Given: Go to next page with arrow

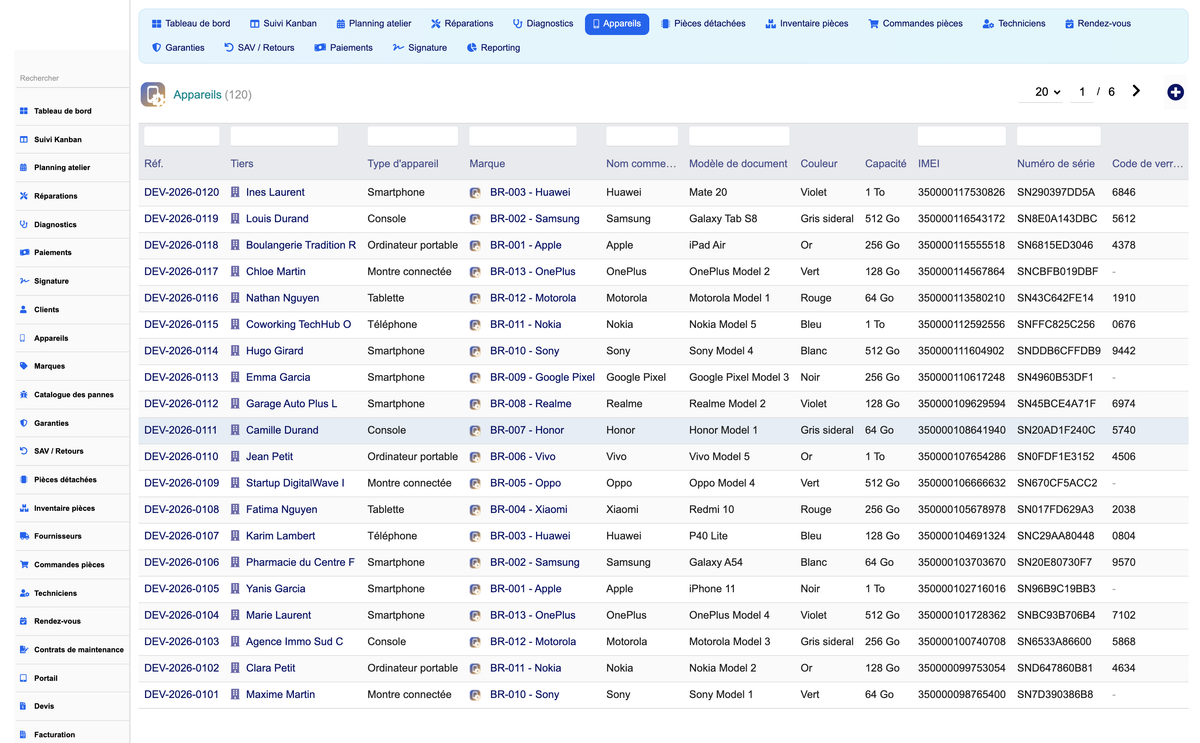Looking at the screenshot, I should (x=1136, y=91).
